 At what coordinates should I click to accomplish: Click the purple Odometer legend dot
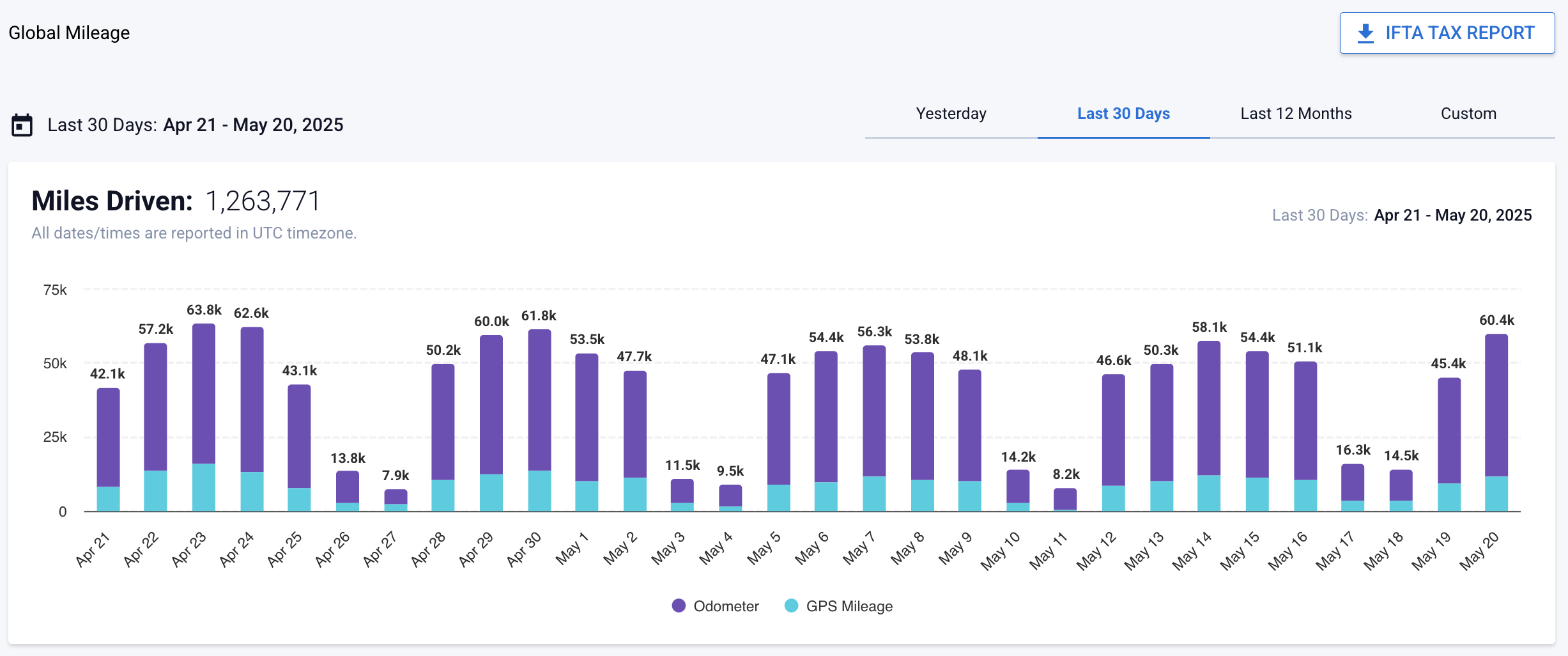pos(679,605)
